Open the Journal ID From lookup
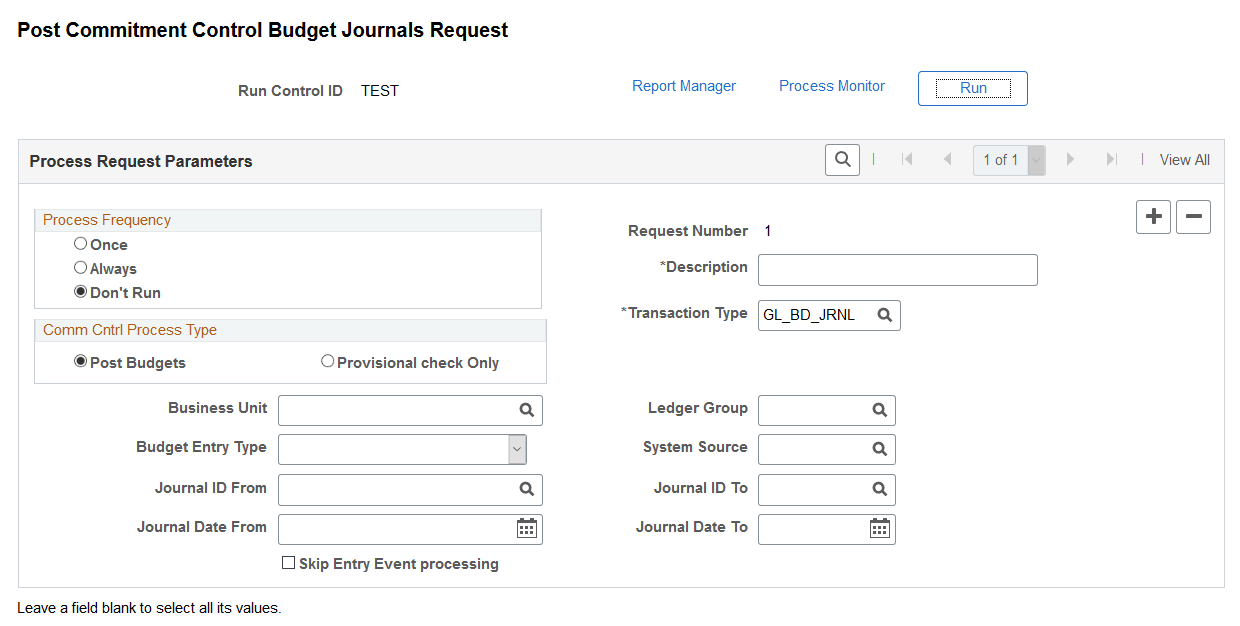This screenshot has width=1240, height=626. [527, 489]
